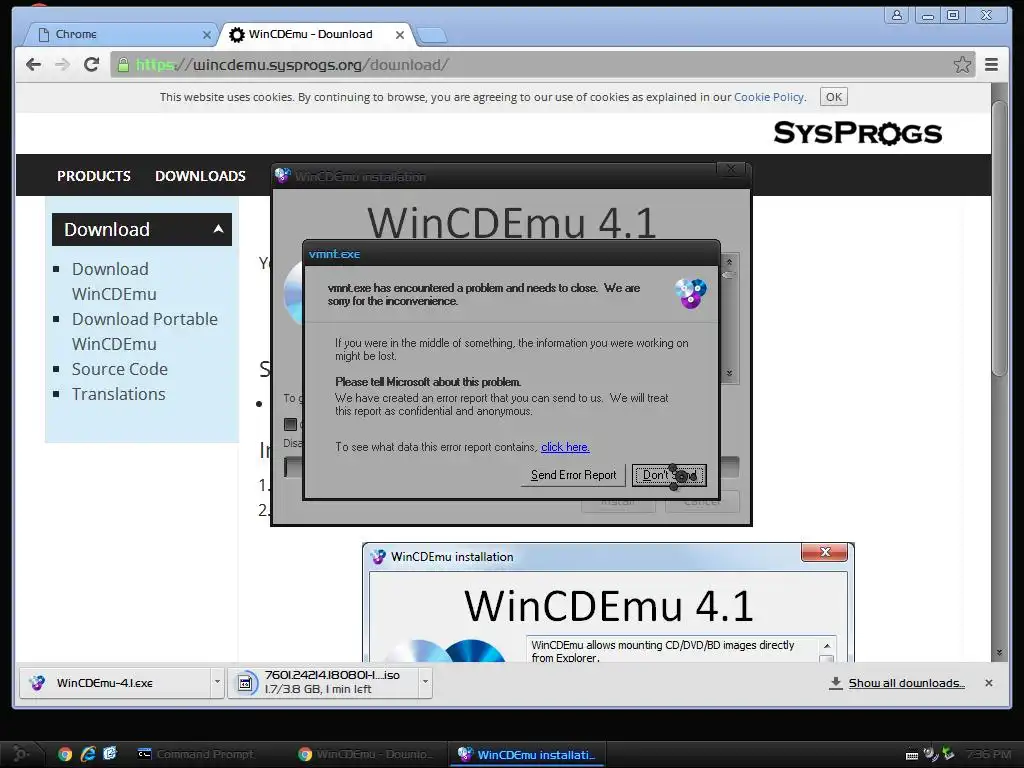Open a new tab with the blank tab button
This screenshot has height=768, width=1024.
pyautogui.click(x=431, y=35)
